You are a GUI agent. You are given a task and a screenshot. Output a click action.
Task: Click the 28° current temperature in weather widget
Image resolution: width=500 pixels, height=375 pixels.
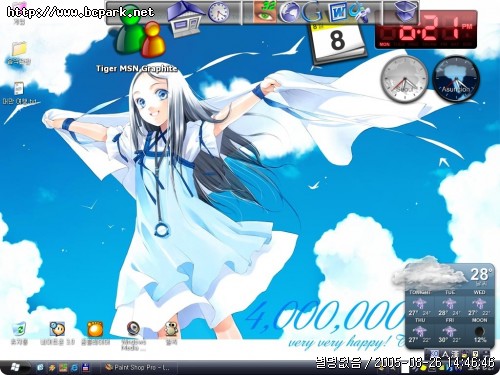click(481, 275)
